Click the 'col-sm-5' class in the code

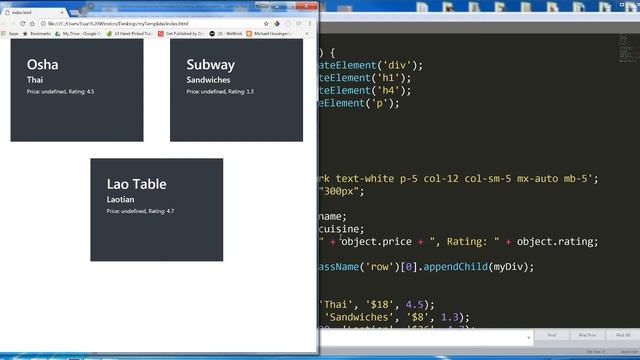point(487,179)
